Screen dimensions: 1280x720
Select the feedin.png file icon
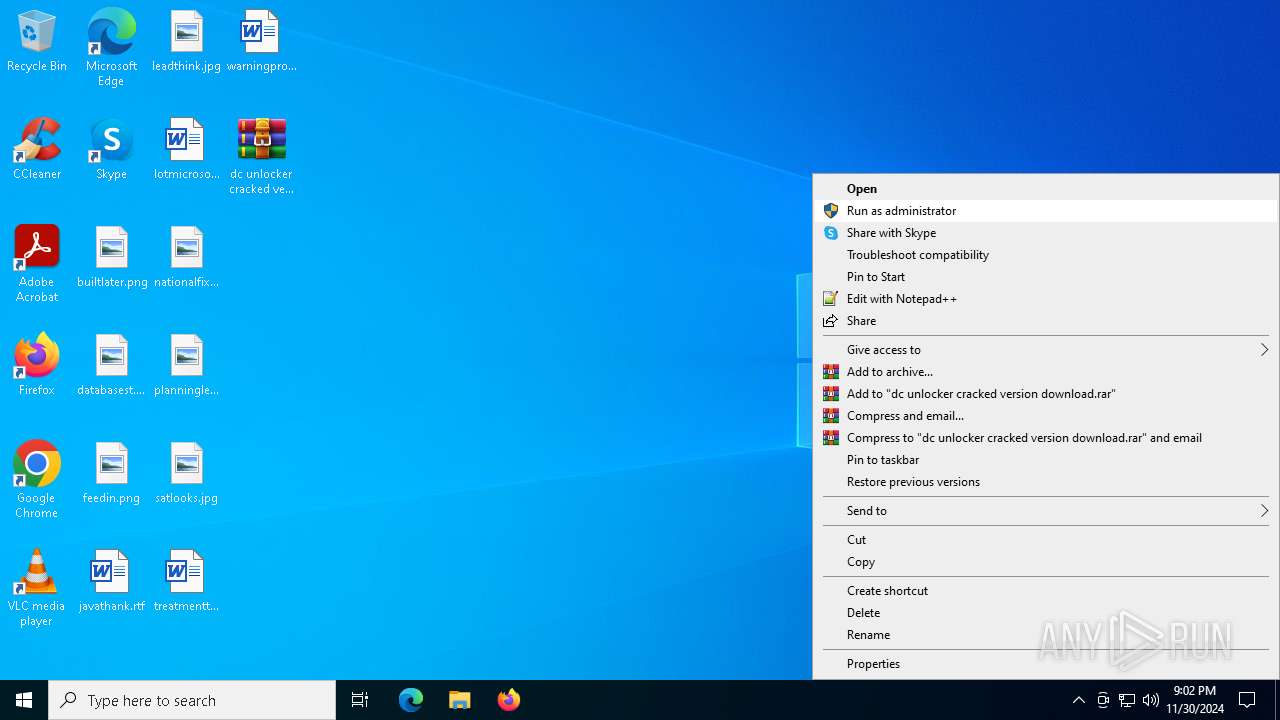click(x=111, y=474)
